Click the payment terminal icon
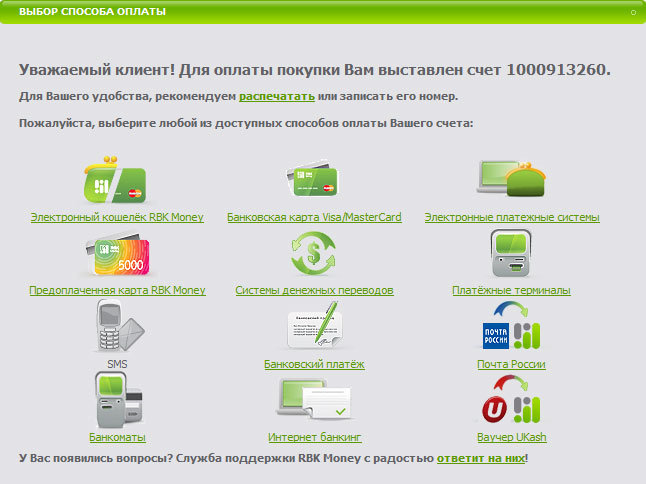Viewport: 646px width, 484px height. click(511, 253)
